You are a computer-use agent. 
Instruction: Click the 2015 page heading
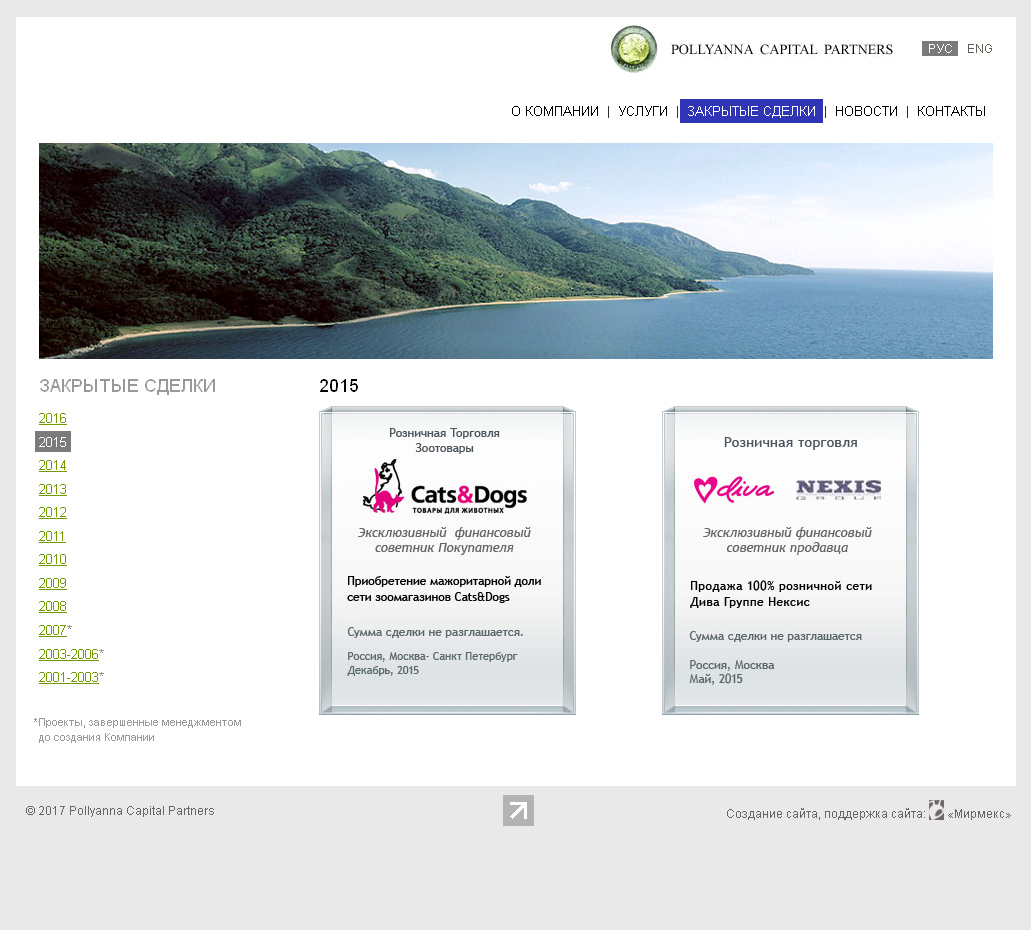pyautogui.click(x=339, y=386)
